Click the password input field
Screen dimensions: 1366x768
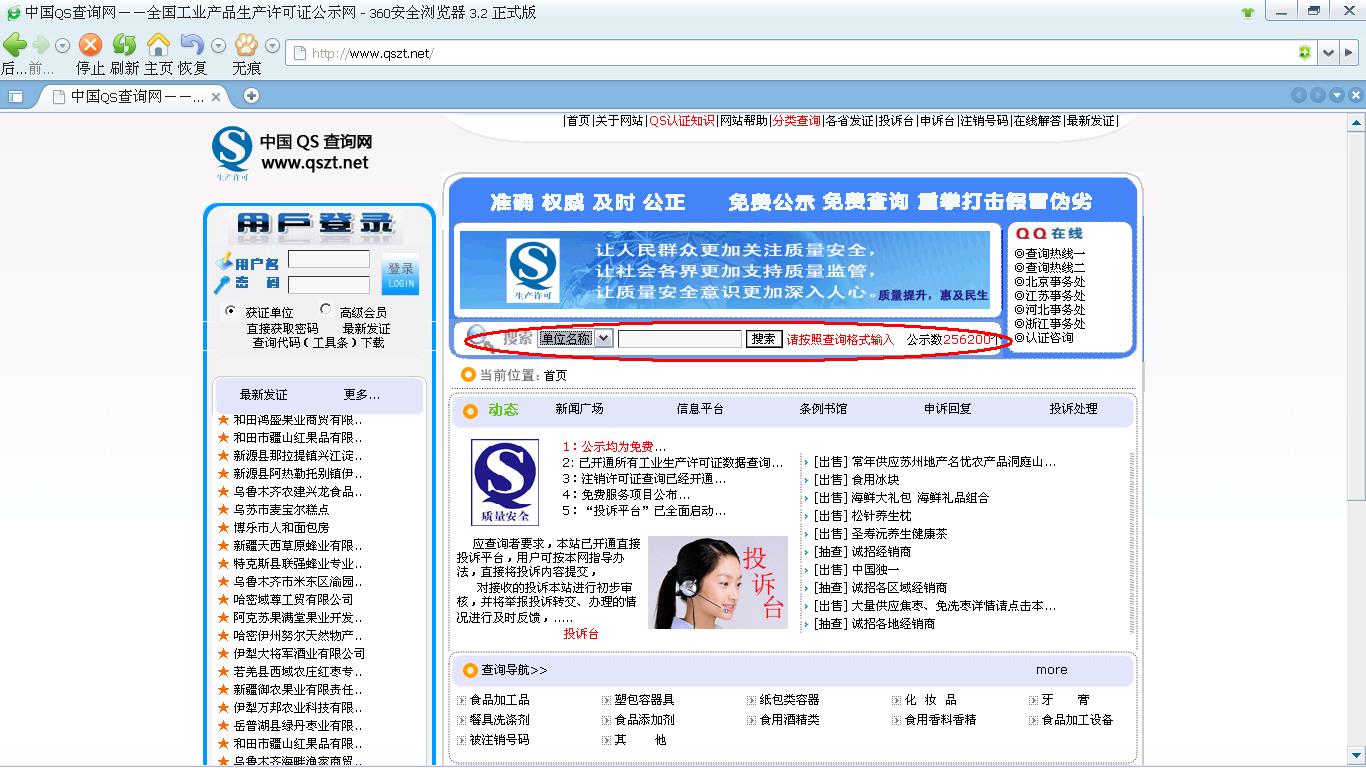coord(329,285)
